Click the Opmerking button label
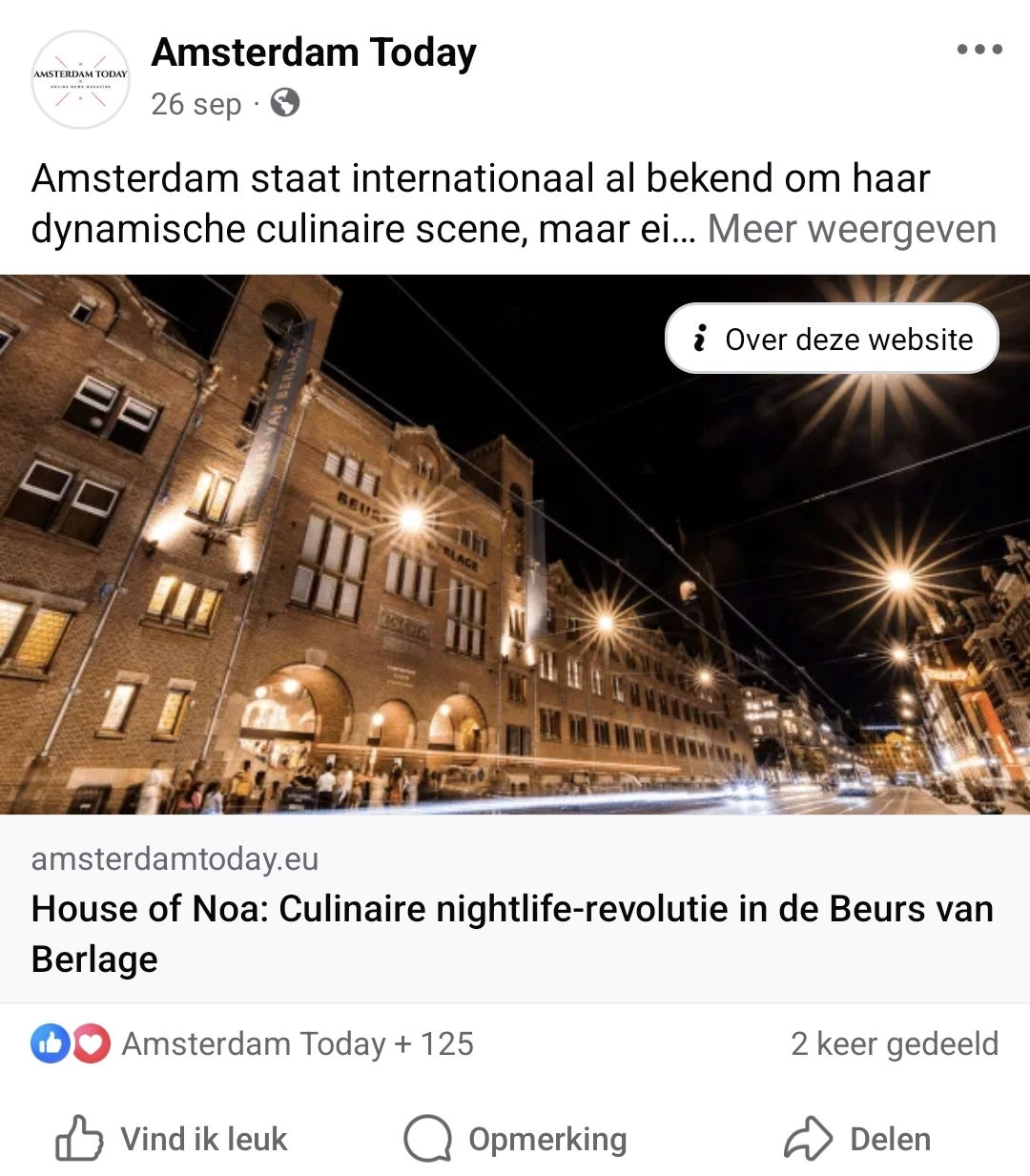 pyautogui.click(x=547, y=1140)
